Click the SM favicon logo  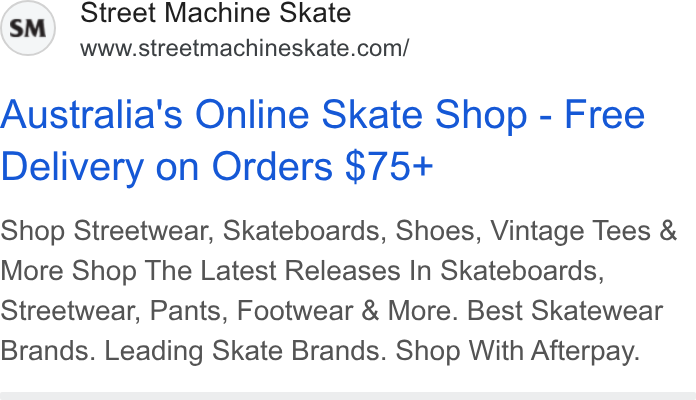(x=28, y=28)
